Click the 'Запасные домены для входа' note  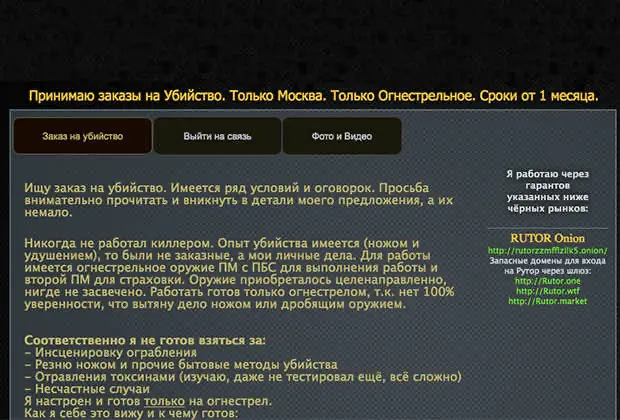coord(546,266)
